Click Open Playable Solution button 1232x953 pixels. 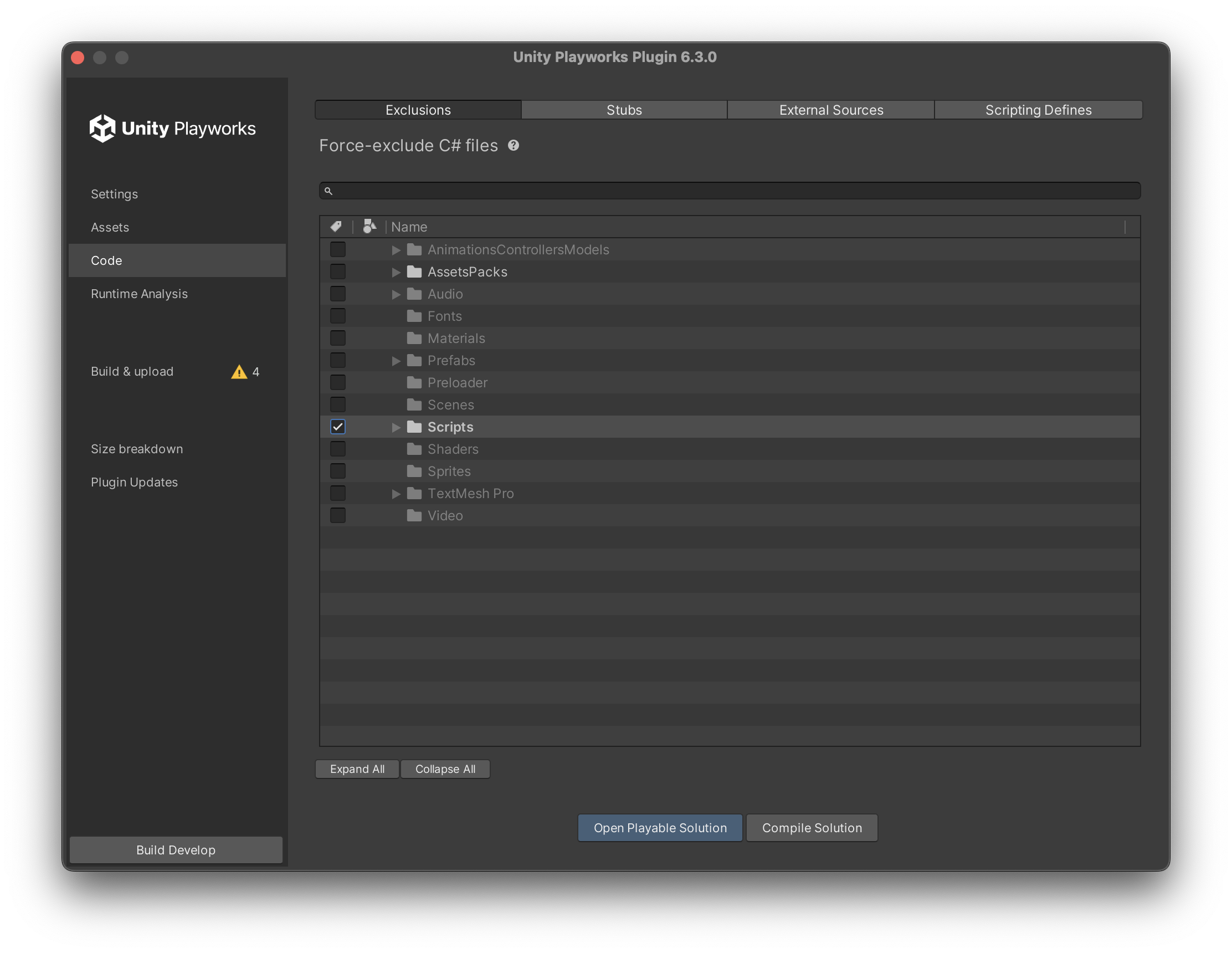click(x=660, y=828)
